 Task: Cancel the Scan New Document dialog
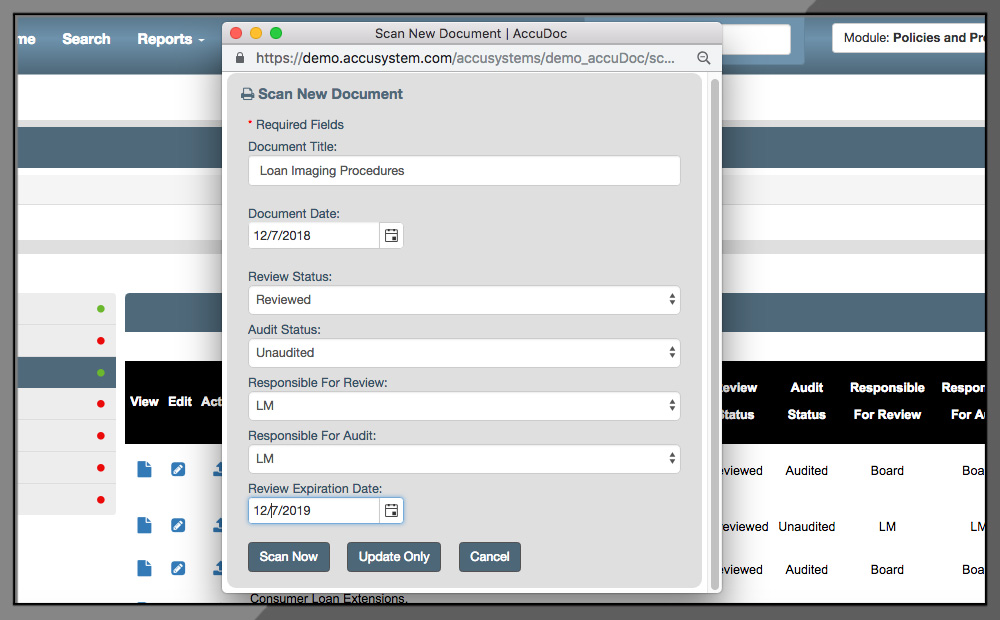point(490,557)
